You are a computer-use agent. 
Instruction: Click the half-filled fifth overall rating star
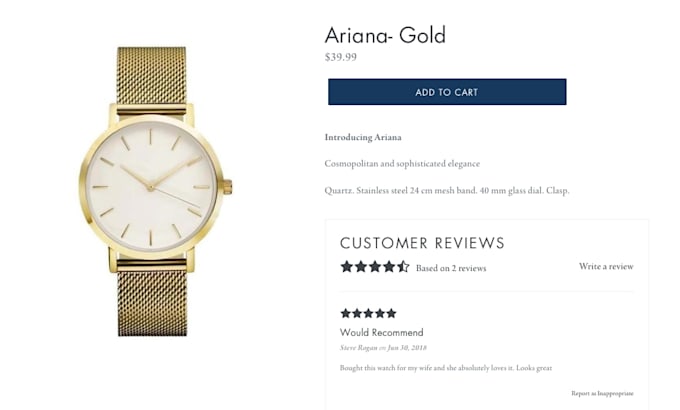(x=403, y=267)
